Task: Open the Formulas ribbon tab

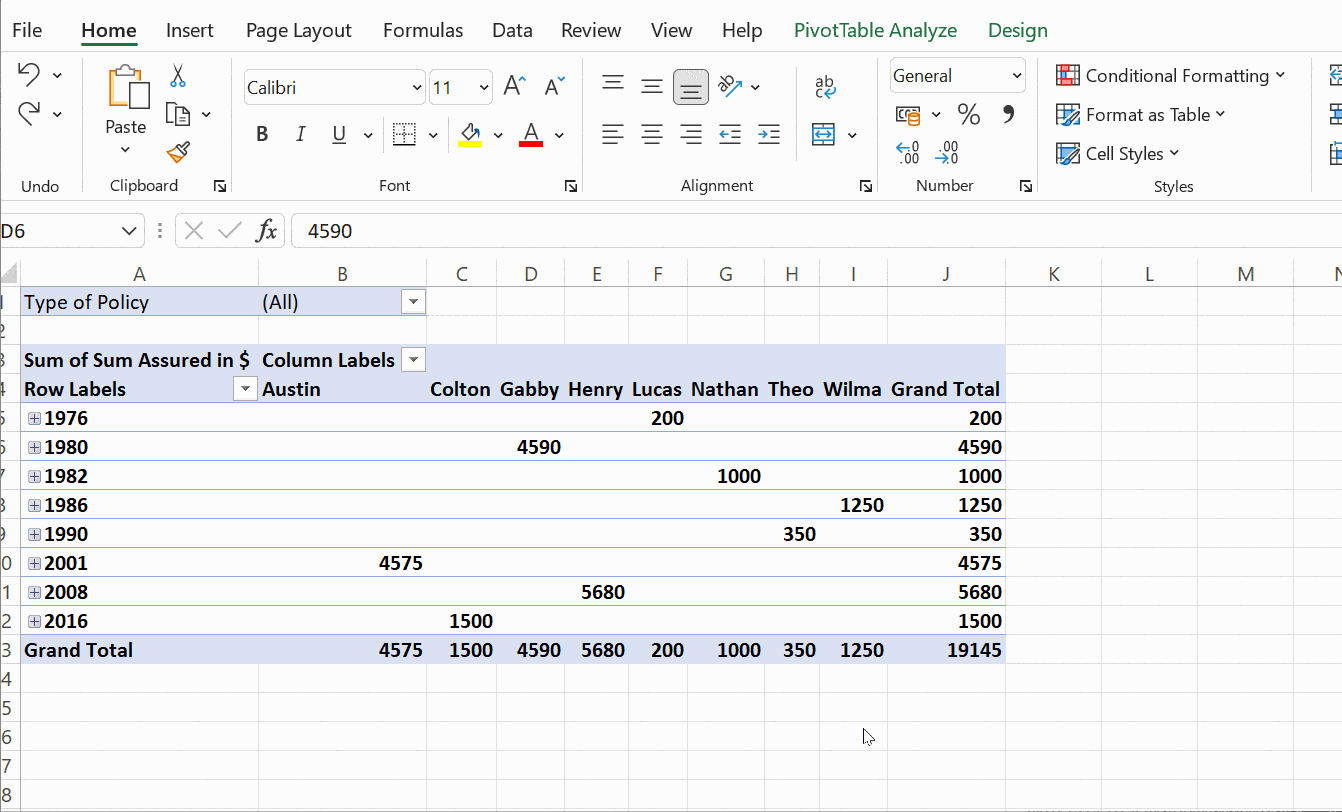Action: [x=423, y=30]
